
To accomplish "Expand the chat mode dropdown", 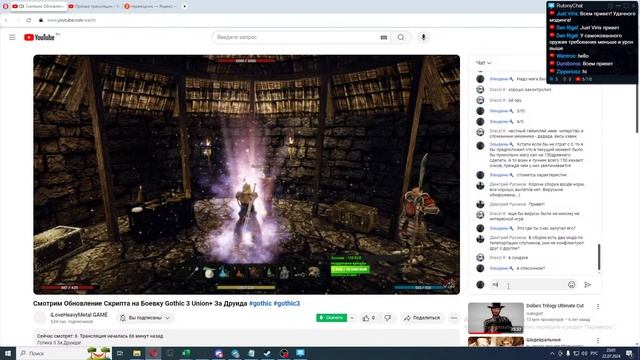I will 484,62.
